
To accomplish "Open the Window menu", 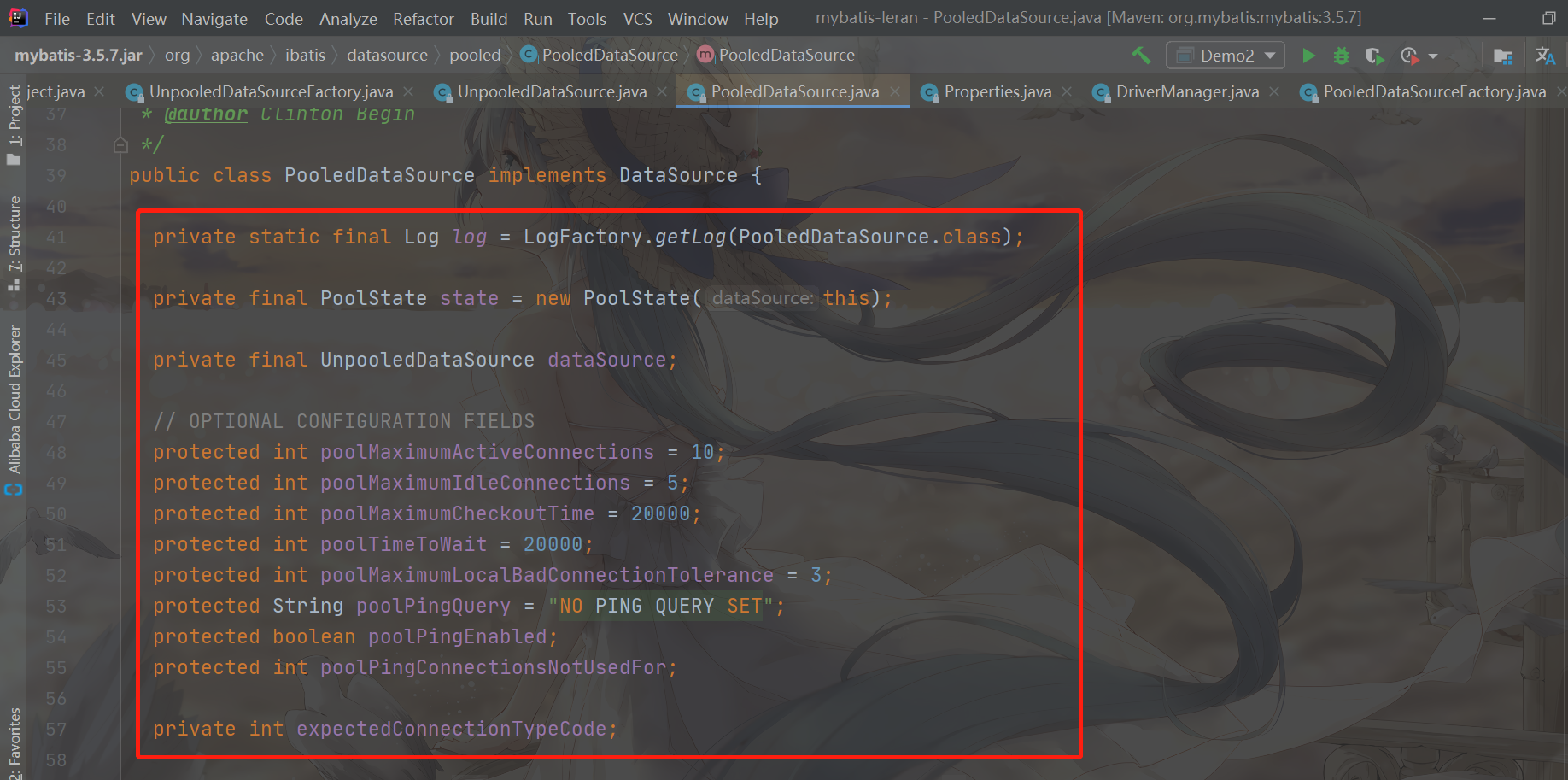I will tap(698, 19).
